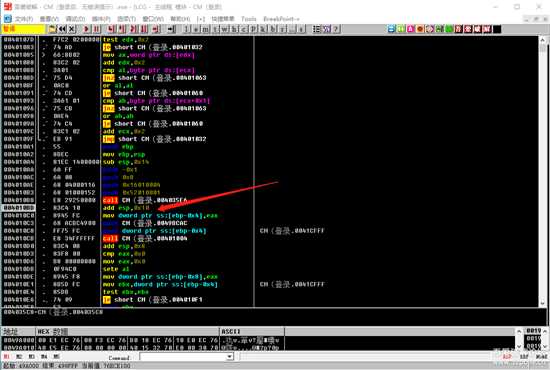
Task: Run the program with the play icon
Action: pyautogui.click(x=87, y=29)
